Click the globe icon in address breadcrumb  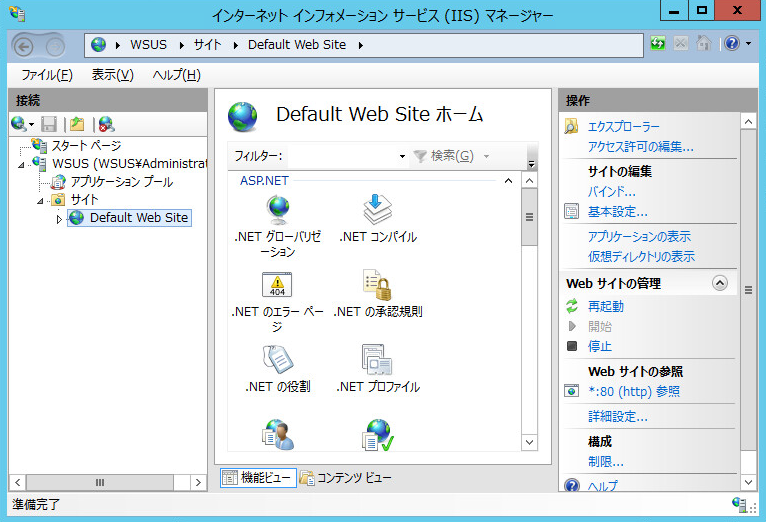point(98,45)
